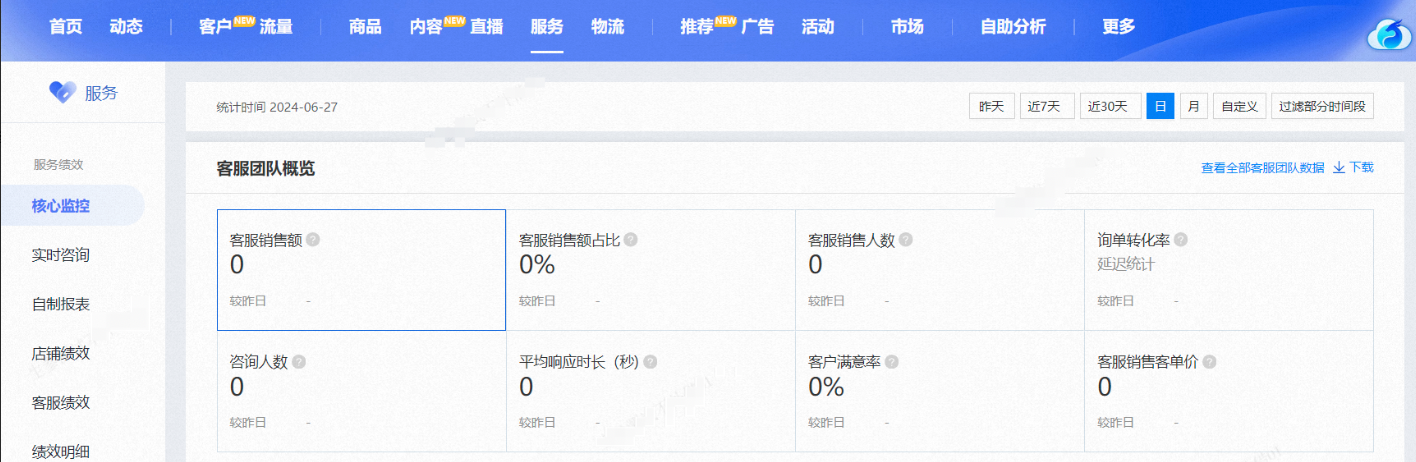Open help icon next to 客服销售人数

[905, 240]
